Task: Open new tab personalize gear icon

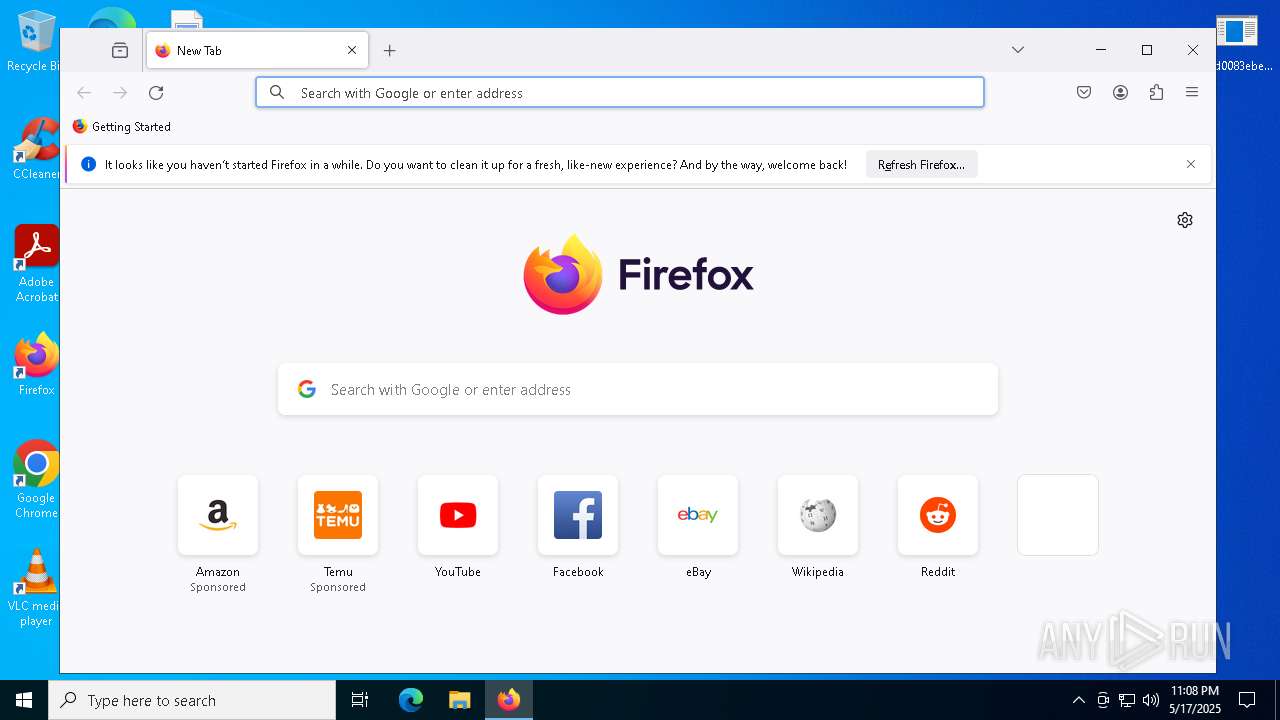Action: point(1185,220)
